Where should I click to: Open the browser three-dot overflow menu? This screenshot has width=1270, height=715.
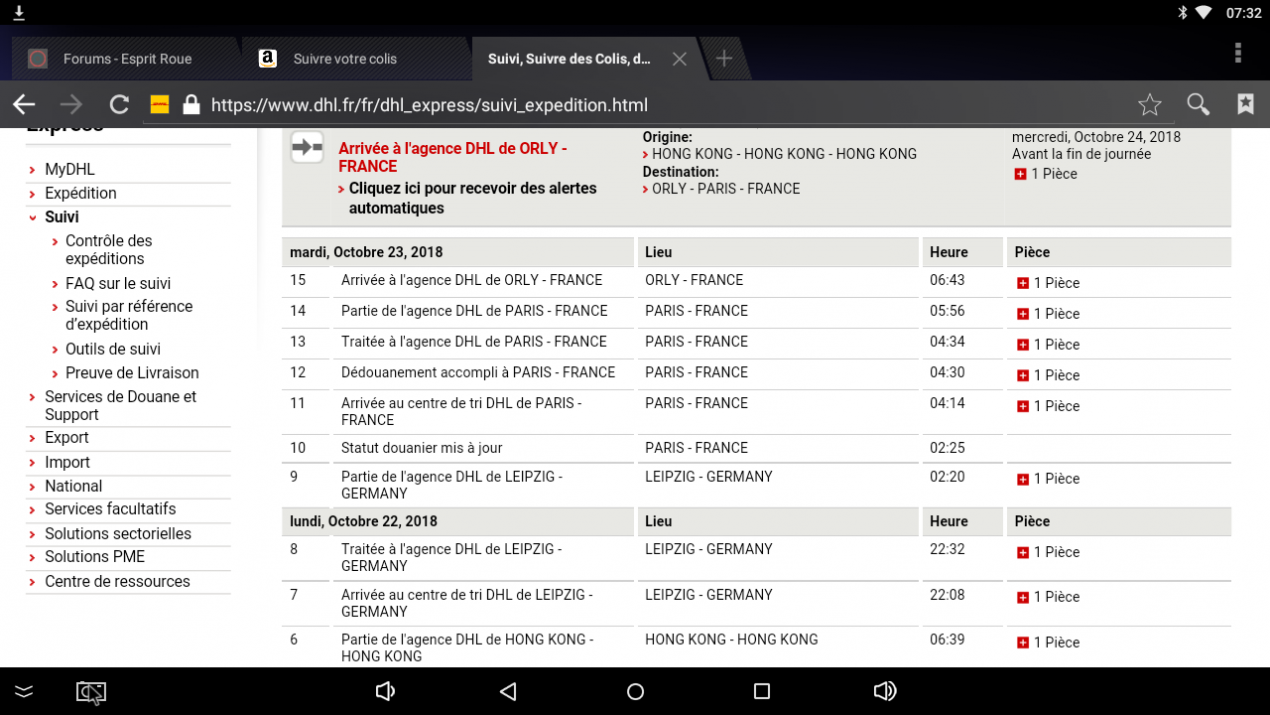point(1238,54)
